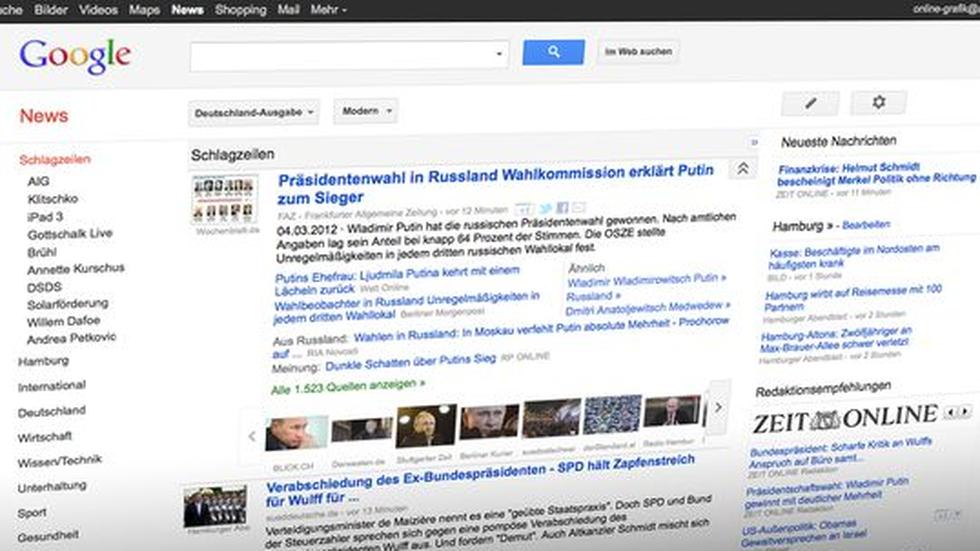Open the gear settings icon
Image resolution: width=980 pixels, height=551 pixels.
(x=878, y=102)
